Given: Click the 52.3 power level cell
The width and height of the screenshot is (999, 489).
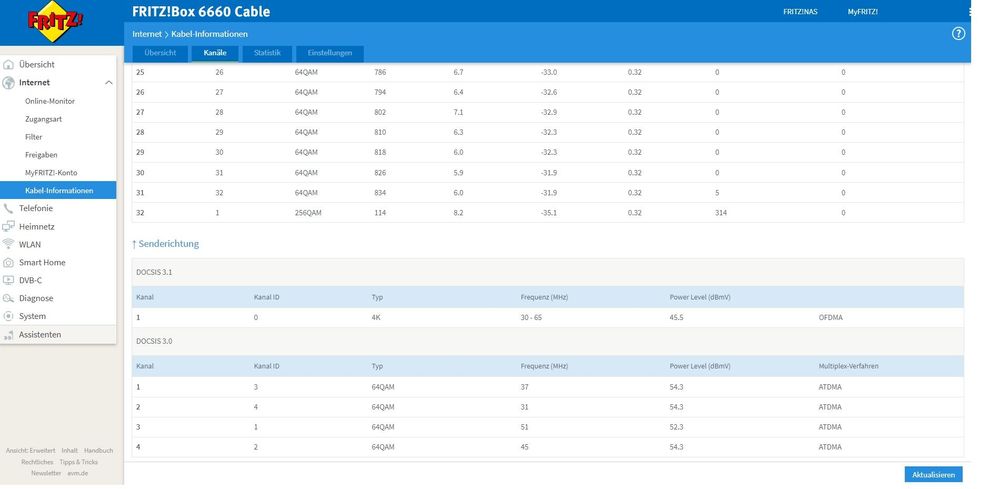Looking at the screenshot, I should click(x=676, y=427).
